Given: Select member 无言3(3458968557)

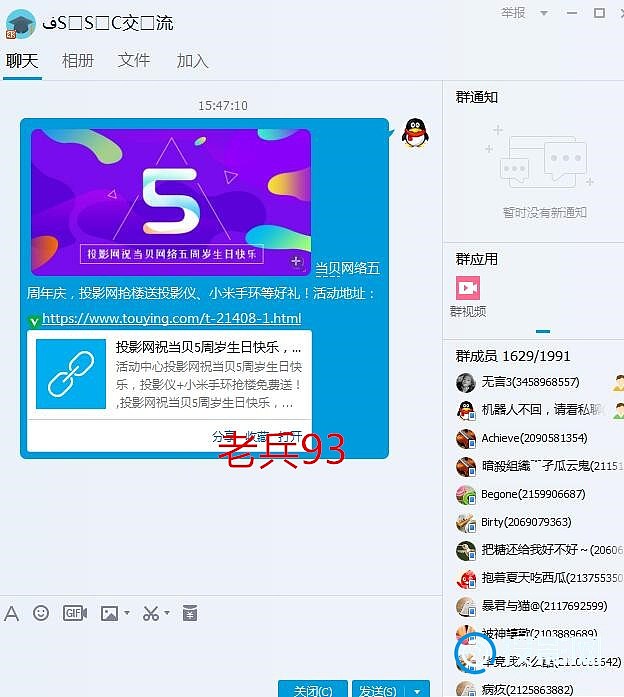Looking at the screenshot, I should 530,382.
